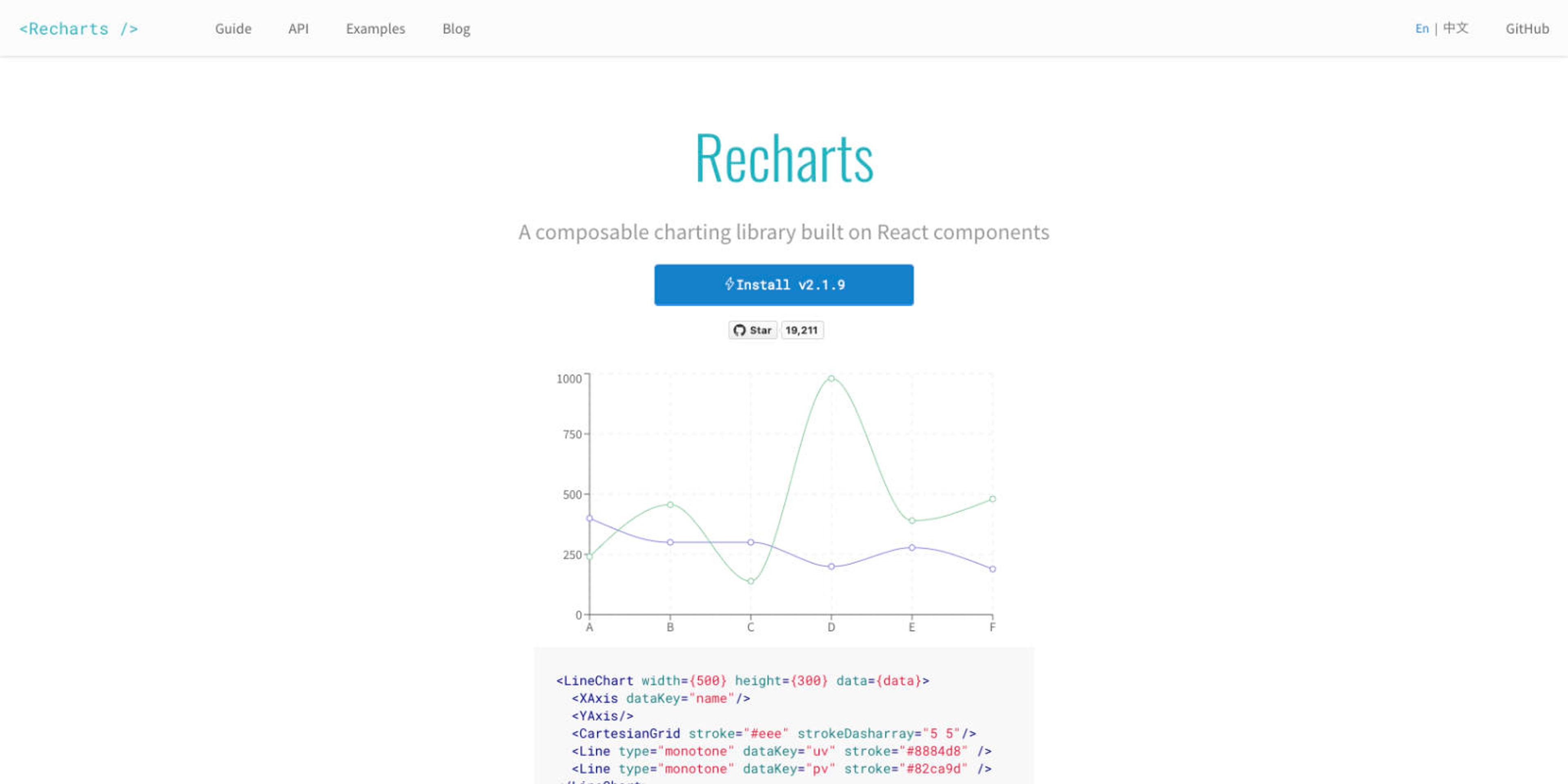Image resolution: width=1568 pixels, height=784 pixels.
Task: Click the large Recharts heading title
Action: (x=784, y=158)
